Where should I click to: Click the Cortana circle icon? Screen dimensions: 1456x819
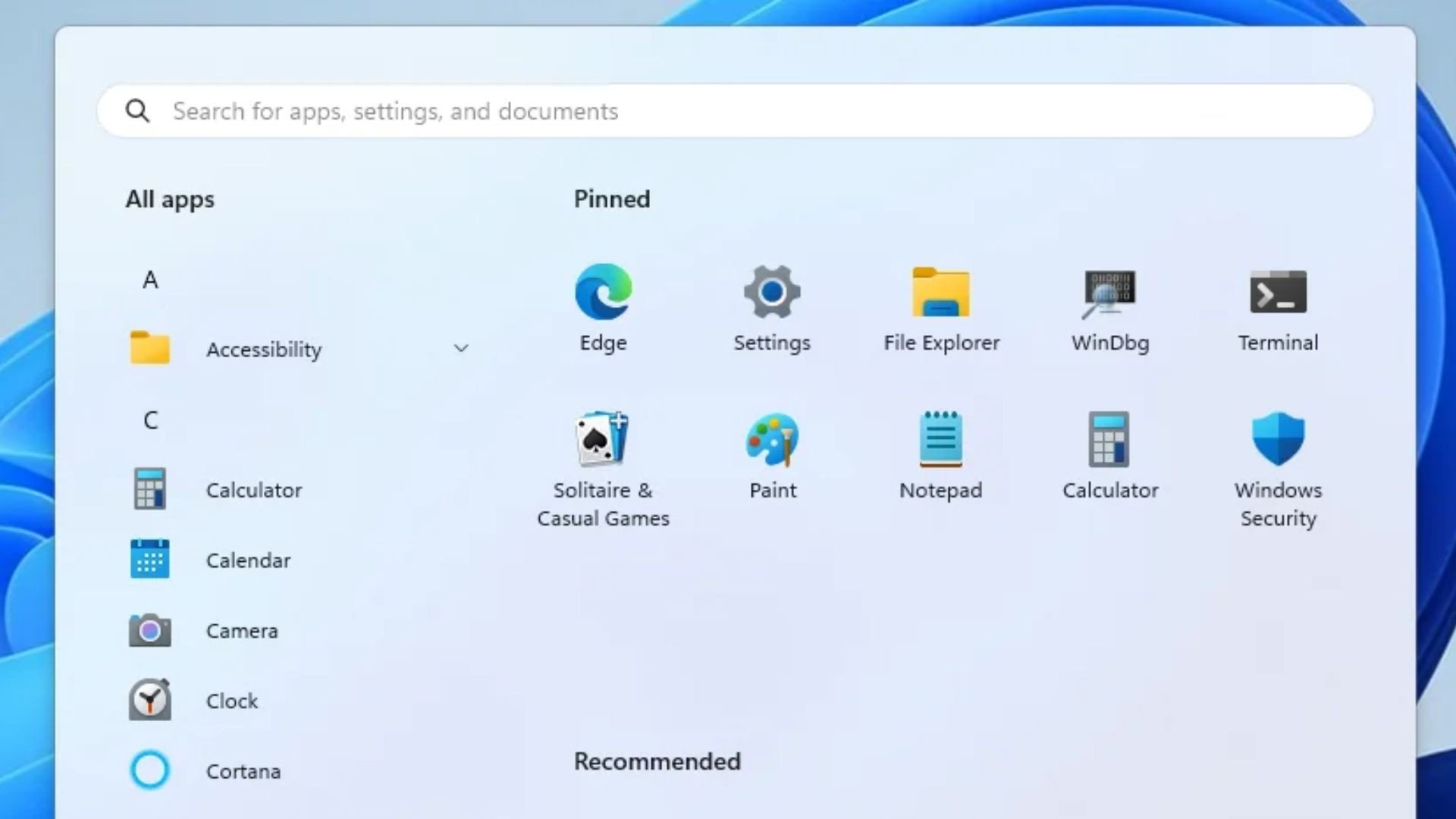[x=150, y=770]
